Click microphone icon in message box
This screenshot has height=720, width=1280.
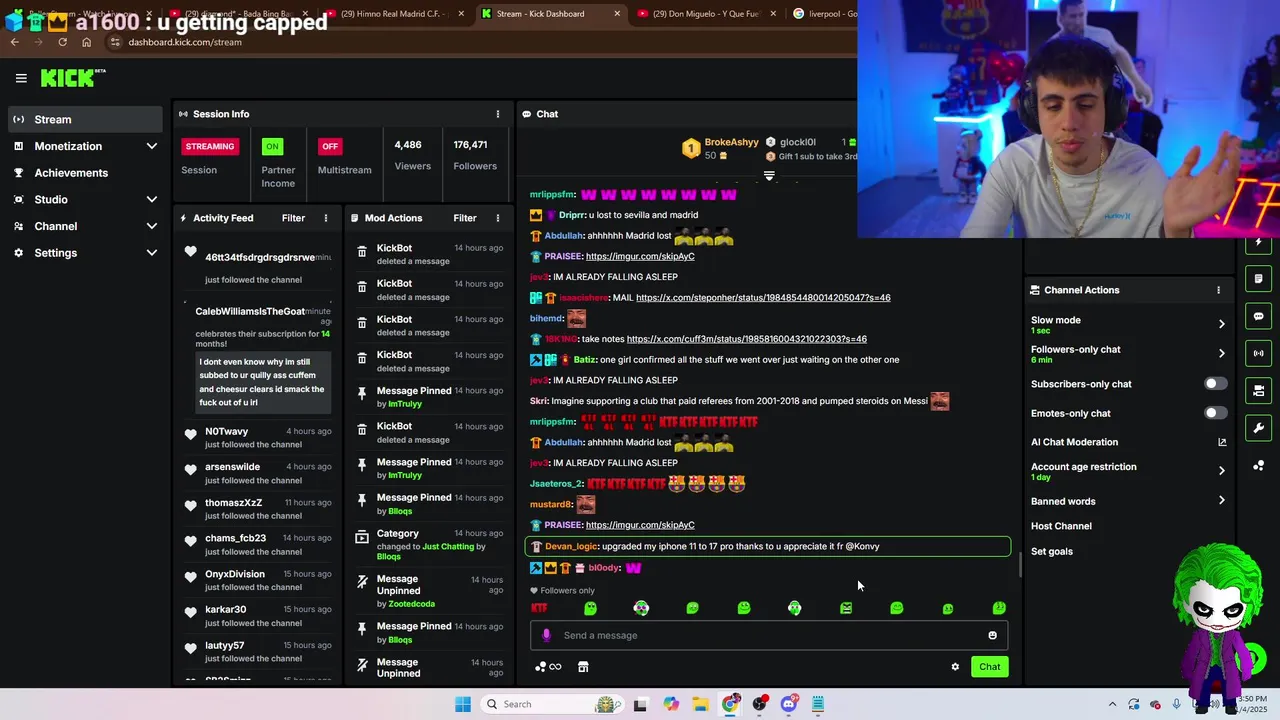click(546, 635)
